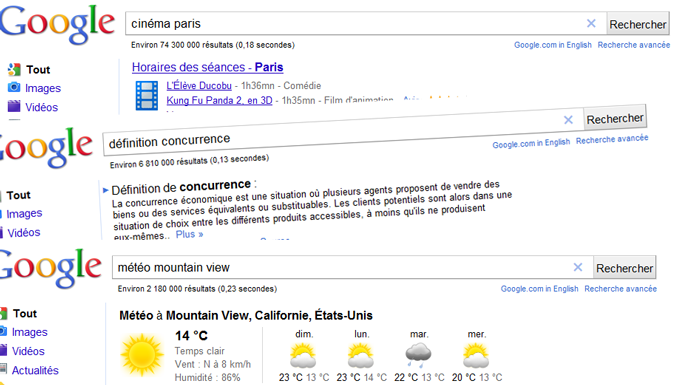Open 'Horaires des séances - Paris' link
This screenshot has width=675, height=385.
[x=207, y=67]
